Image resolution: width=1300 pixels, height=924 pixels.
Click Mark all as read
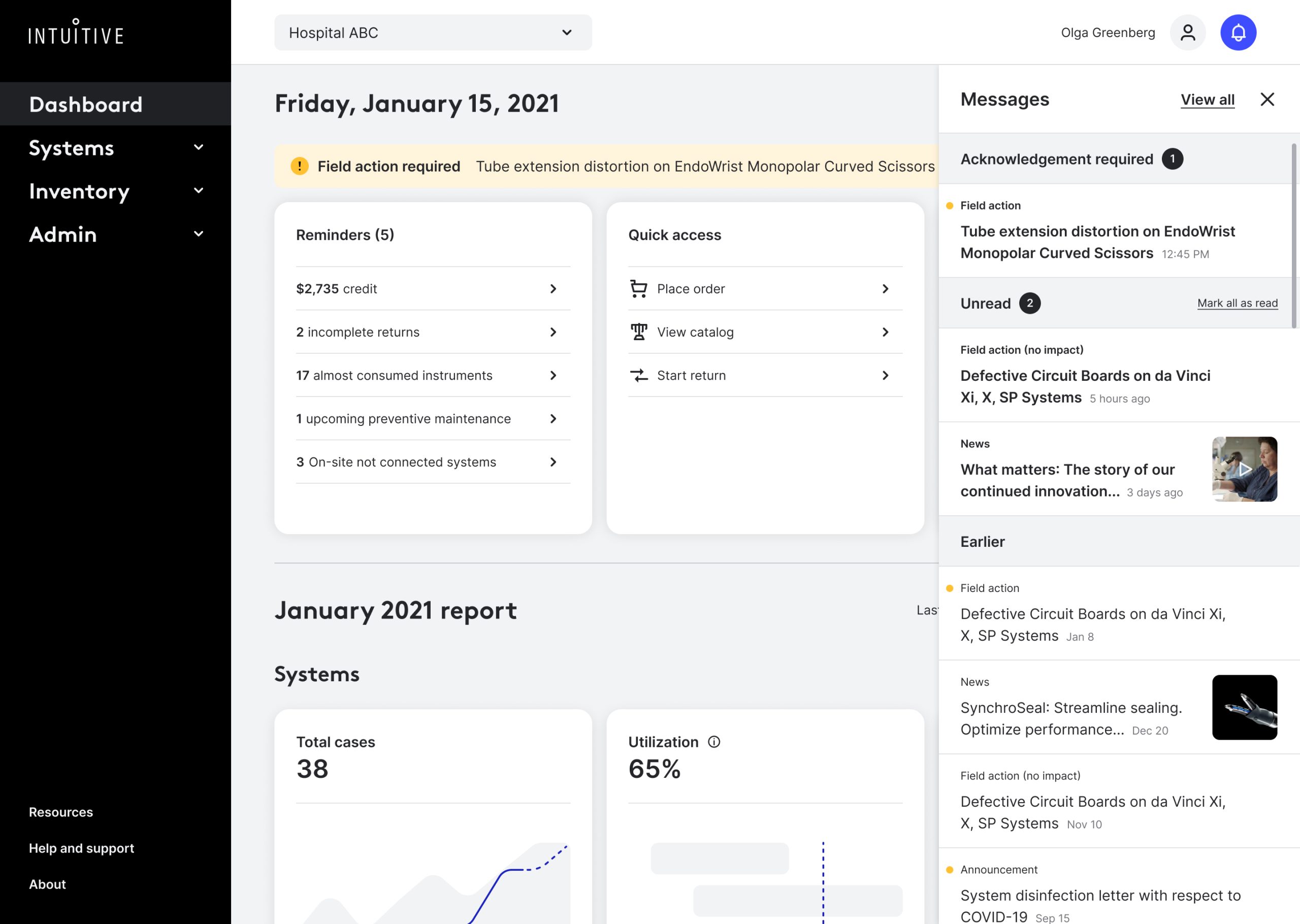coord(1237,303)
